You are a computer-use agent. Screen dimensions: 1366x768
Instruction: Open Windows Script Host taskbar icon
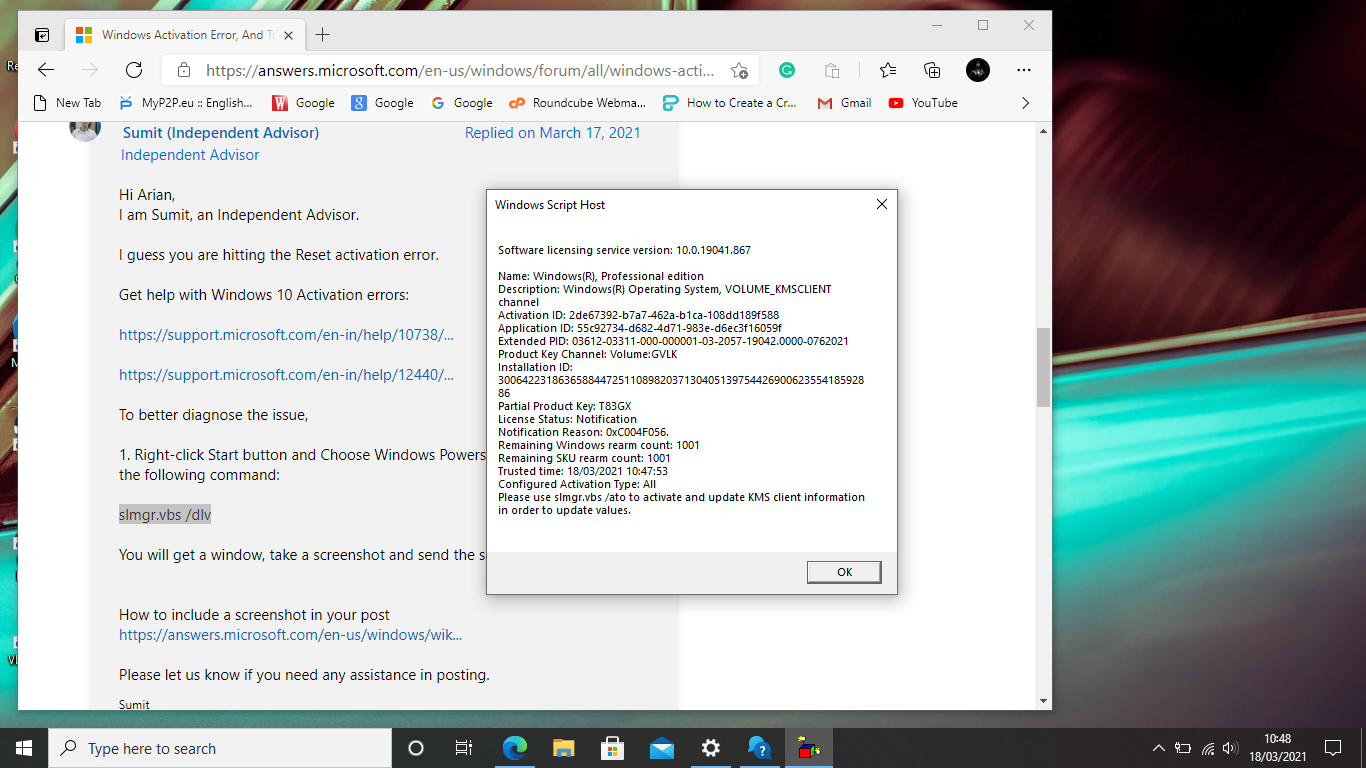pyautogui.click(x=808, y=748)
